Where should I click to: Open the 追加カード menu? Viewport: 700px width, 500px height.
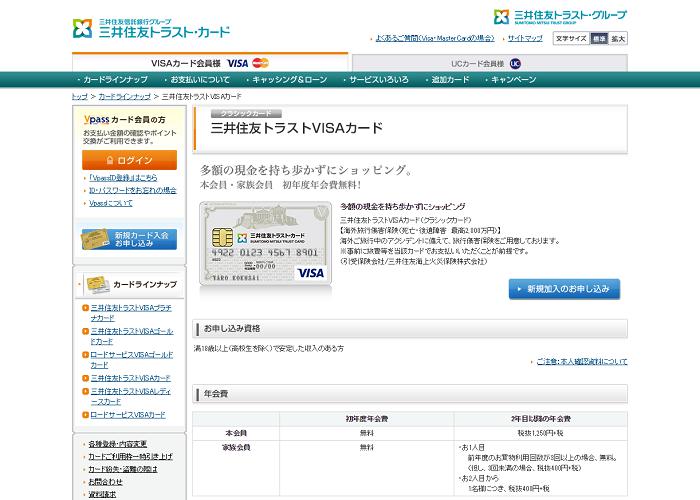pos(447,79)
